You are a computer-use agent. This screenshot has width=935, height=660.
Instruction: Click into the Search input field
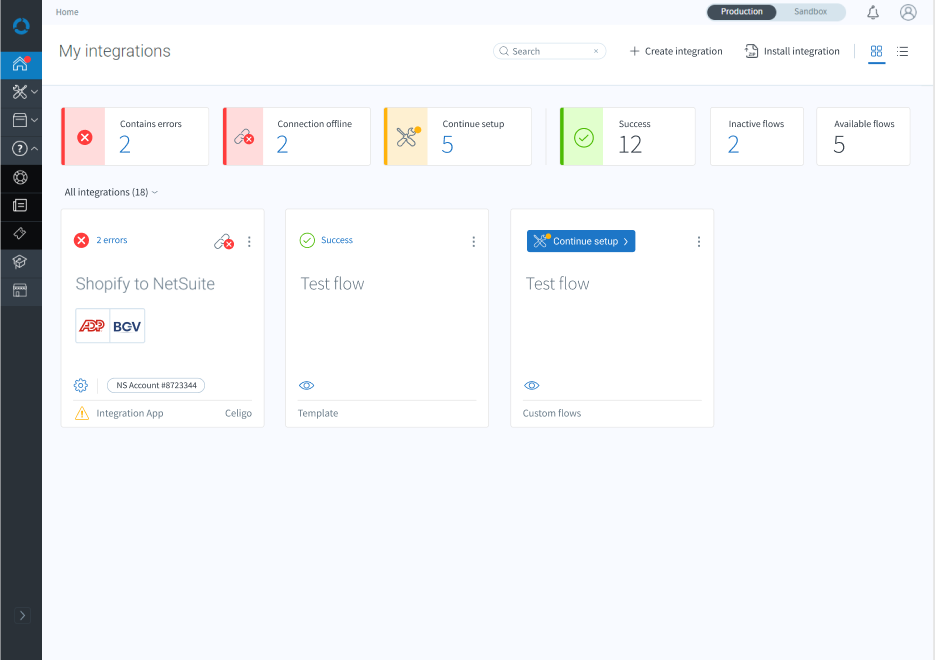pos(550,51)
